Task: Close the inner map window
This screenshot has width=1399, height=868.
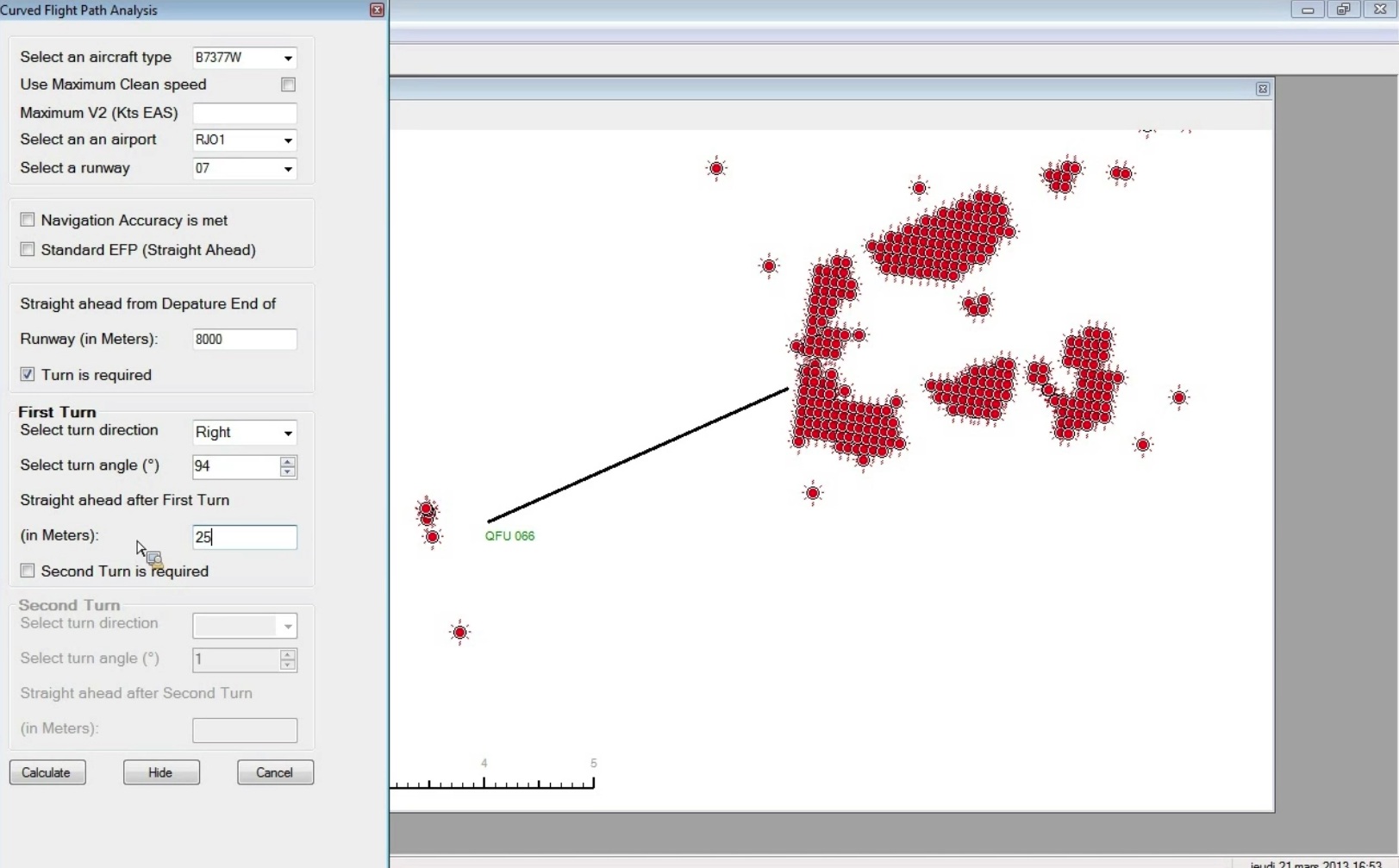Action: click(1262, 89)
